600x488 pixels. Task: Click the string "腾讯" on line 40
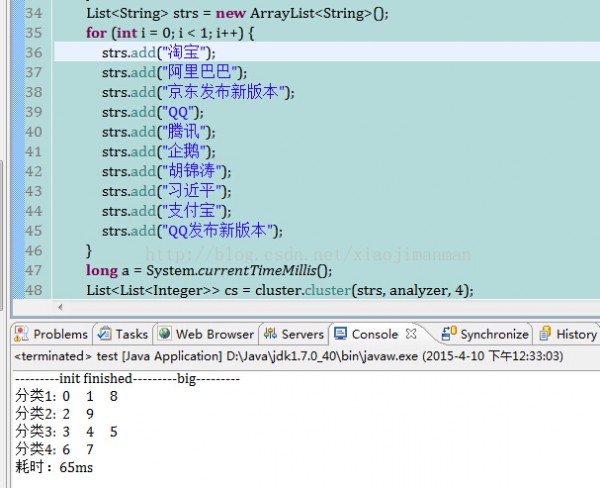[184, 132]
